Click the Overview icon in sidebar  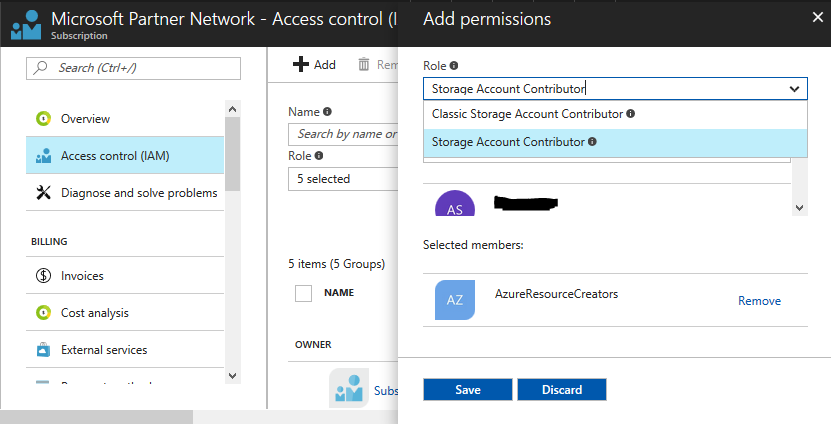(43, 119)
